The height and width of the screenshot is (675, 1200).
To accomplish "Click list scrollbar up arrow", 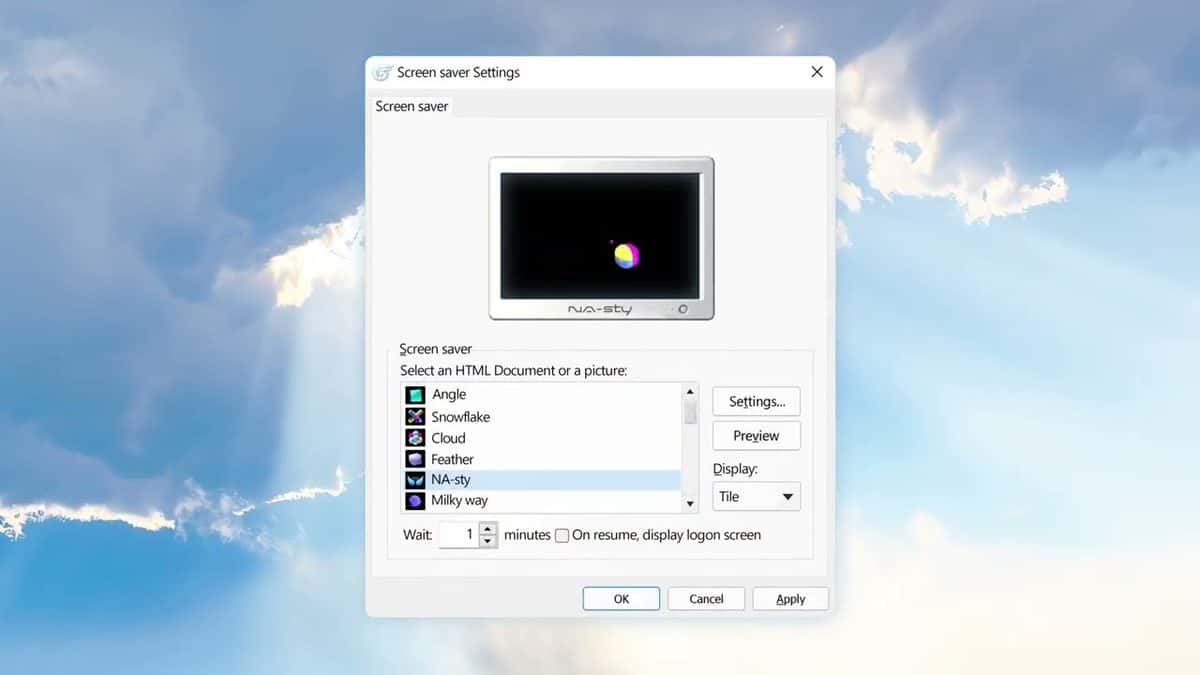I will [x=690, y=391].
